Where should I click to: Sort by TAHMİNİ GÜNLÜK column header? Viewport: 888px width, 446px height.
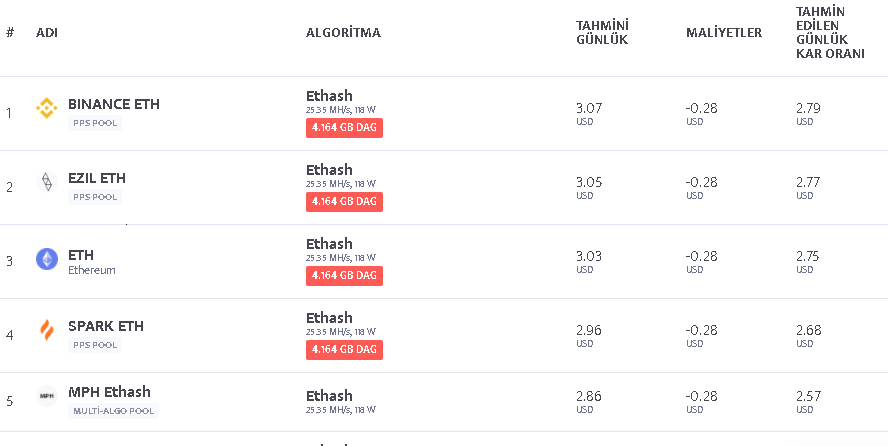(x=602, y=33)
